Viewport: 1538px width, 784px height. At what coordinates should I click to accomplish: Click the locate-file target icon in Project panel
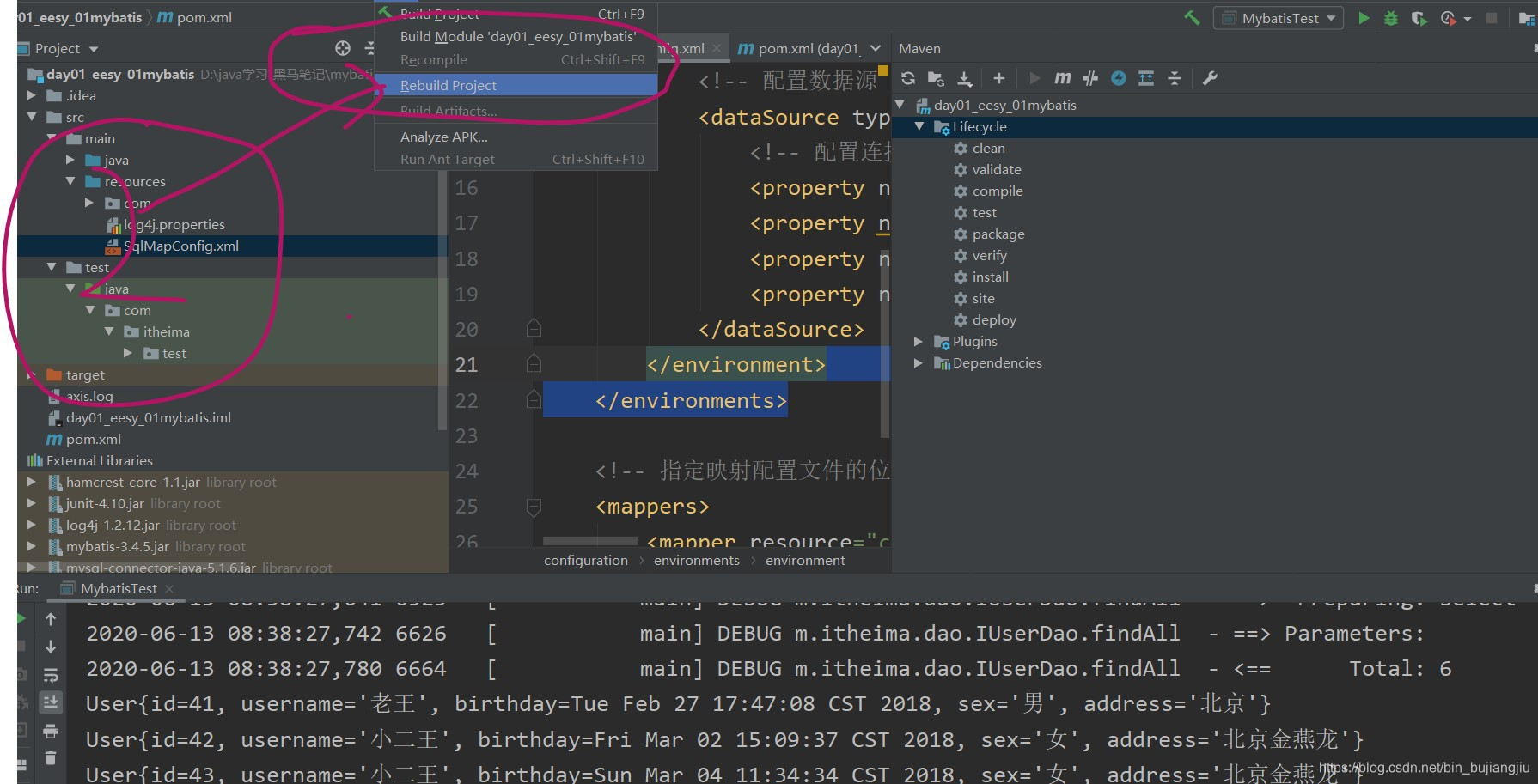(x=343, y=48)
